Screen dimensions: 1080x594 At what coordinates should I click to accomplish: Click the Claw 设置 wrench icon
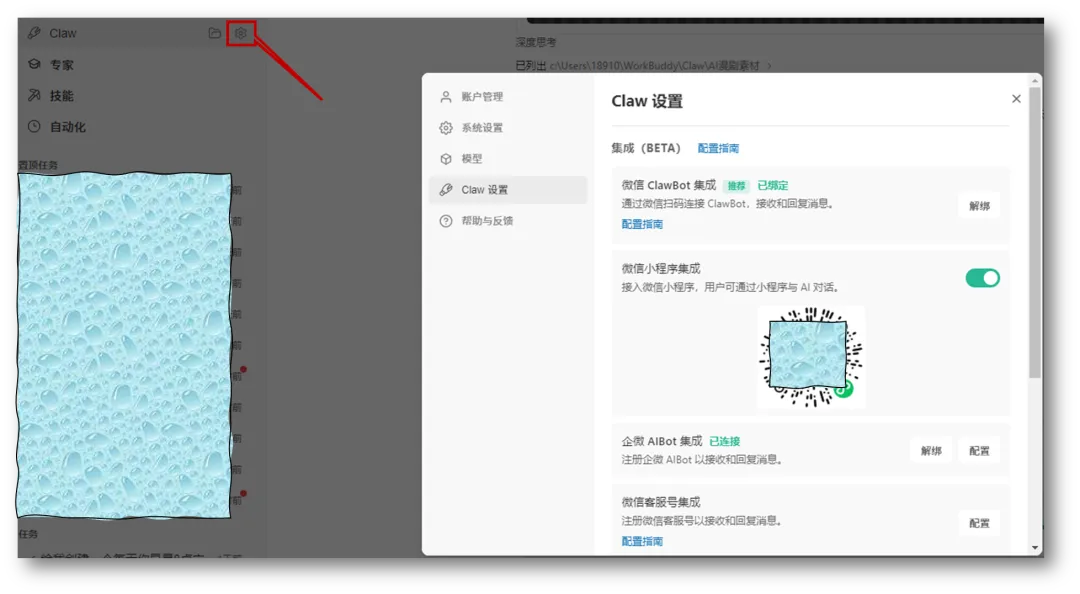446,190
